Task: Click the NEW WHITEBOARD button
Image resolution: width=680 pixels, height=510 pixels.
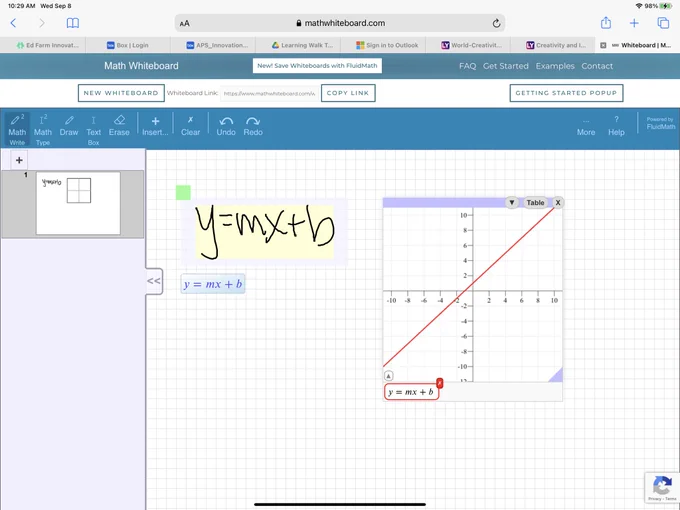Action: (x=121, y=93)
